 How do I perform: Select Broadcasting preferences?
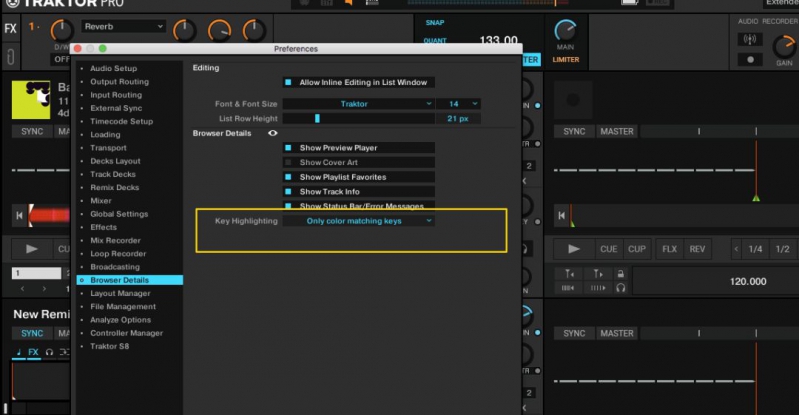(x=115, y=267)
